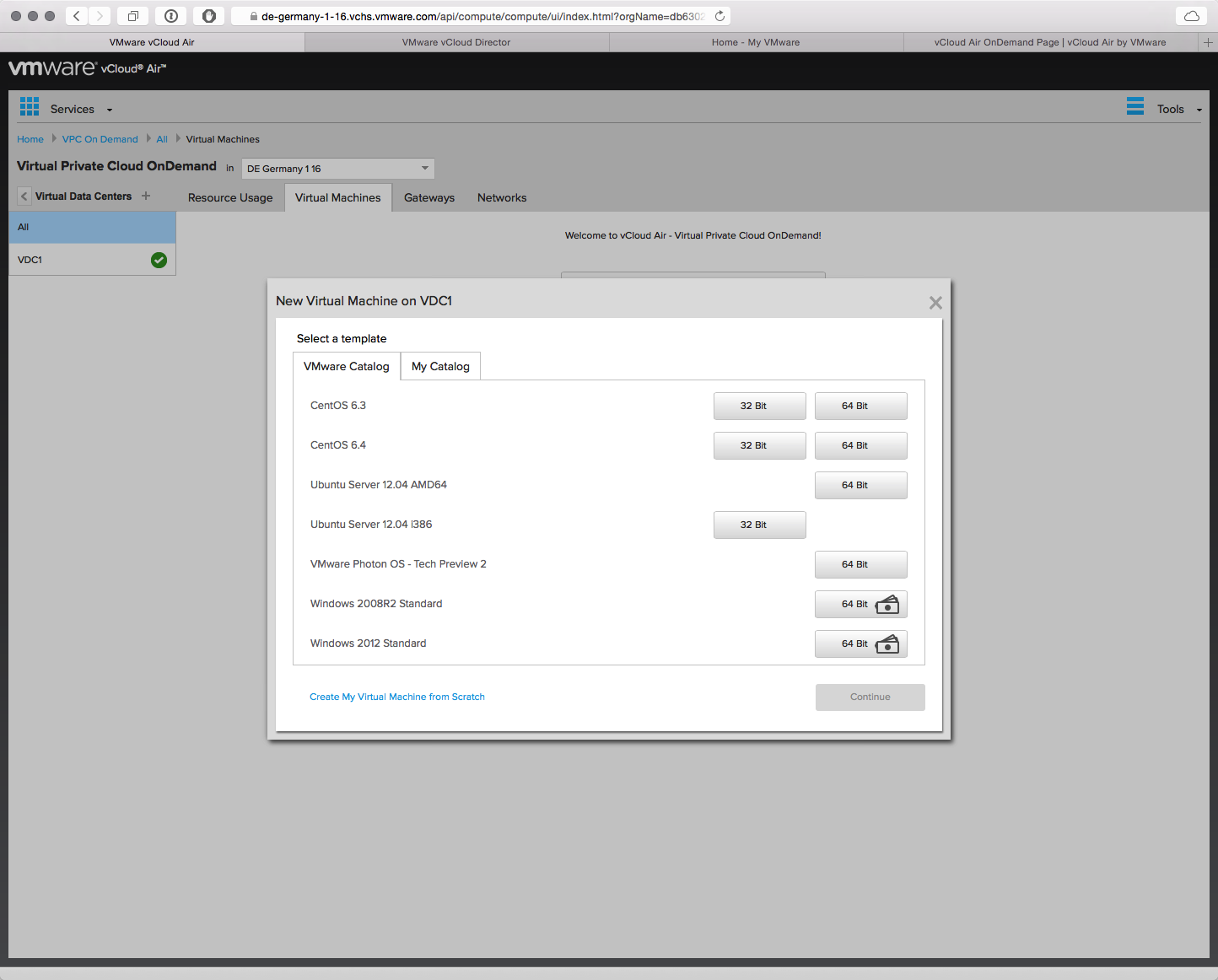The height and width of the screenshot is (980, 1218).
Task: Click the Services grid icon
Action: [30, 106]
